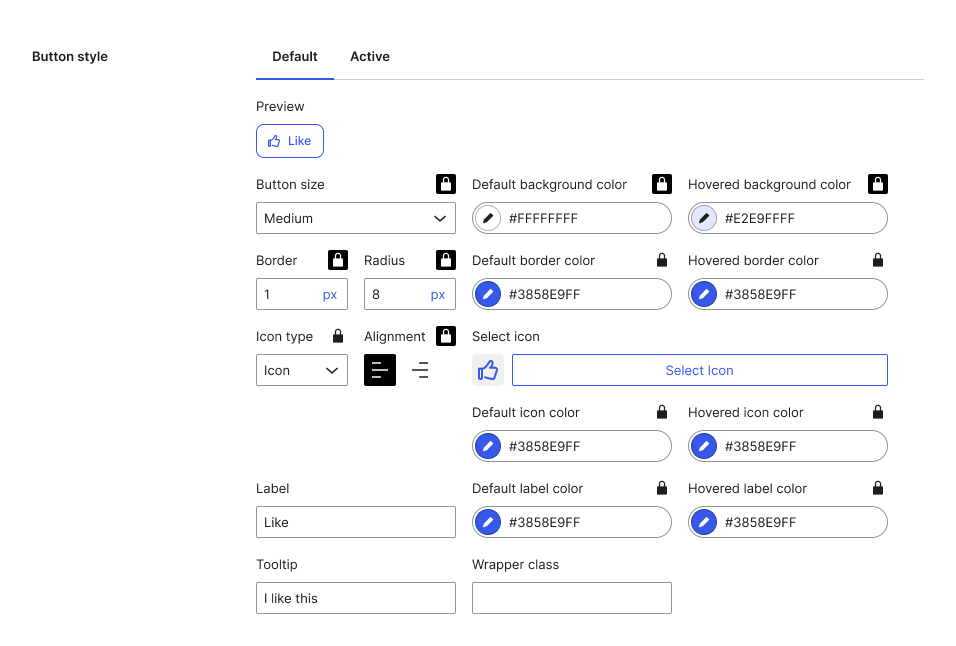The width and height of the screenshot is (956, 646).
Task: Click the Wrapper class input field
Action: 571,598
